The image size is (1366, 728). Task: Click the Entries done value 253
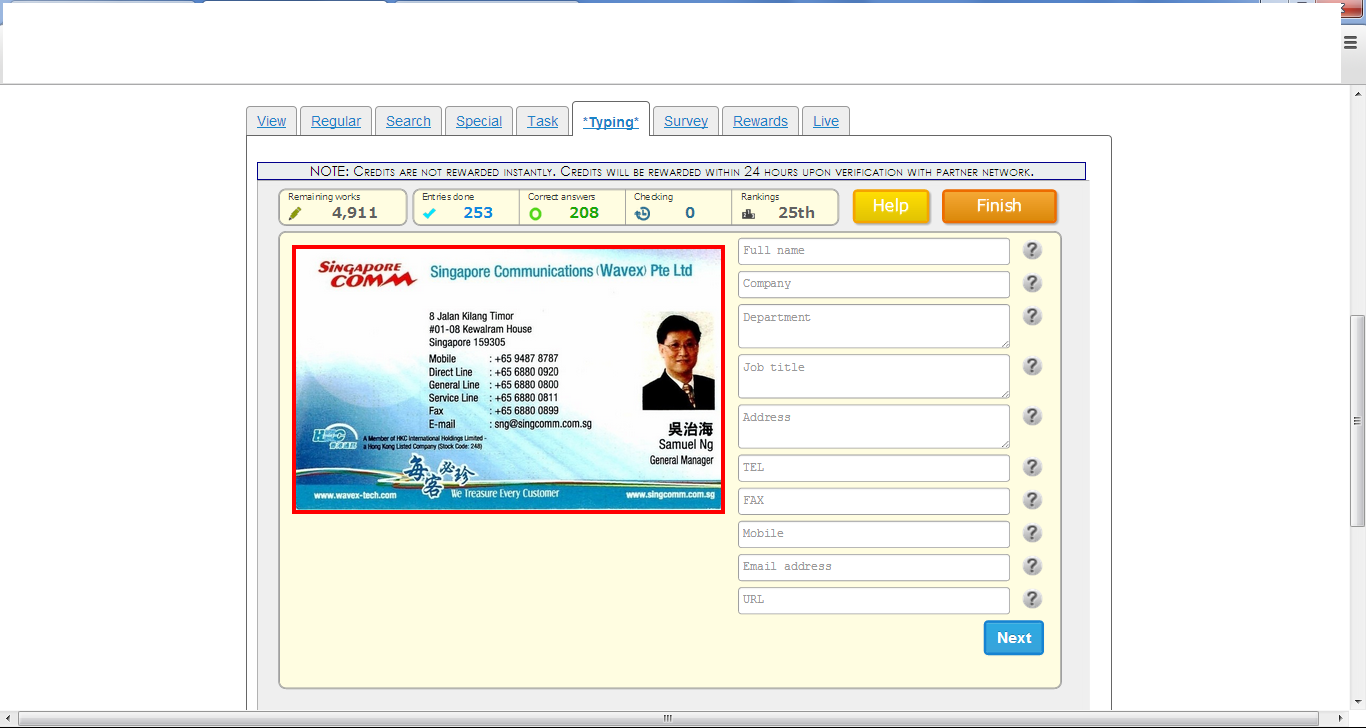[478, 213]
